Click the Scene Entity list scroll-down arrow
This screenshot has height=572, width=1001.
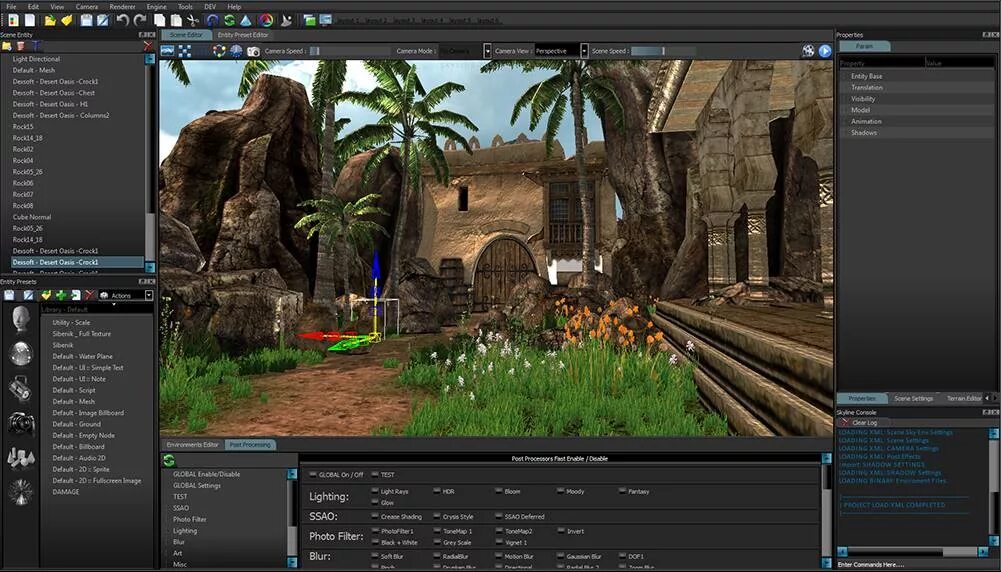(x=150, y=267)
